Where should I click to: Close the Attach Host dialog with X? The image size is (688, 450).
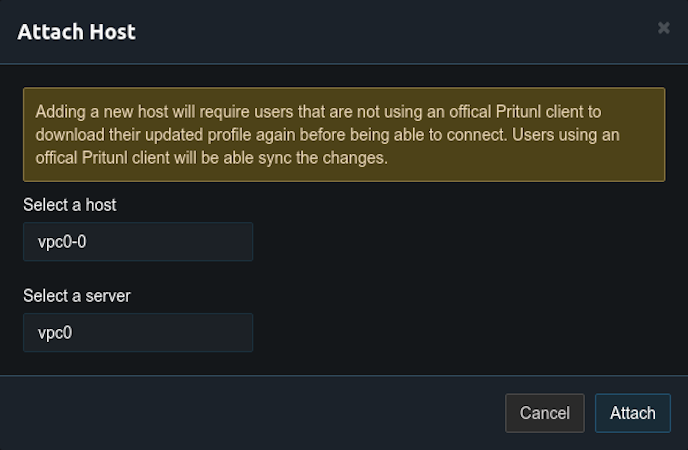coord(663,28)
